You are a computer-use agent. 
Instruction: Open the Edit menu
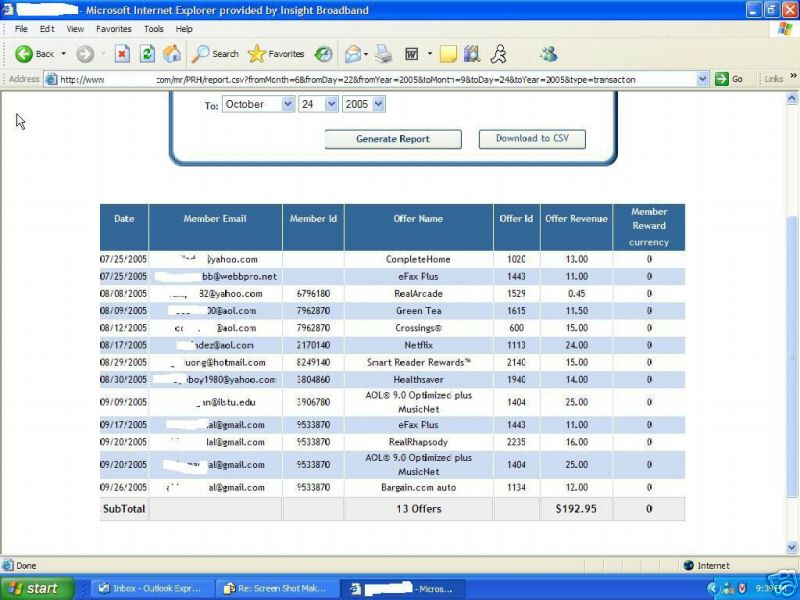click(47, 29)
